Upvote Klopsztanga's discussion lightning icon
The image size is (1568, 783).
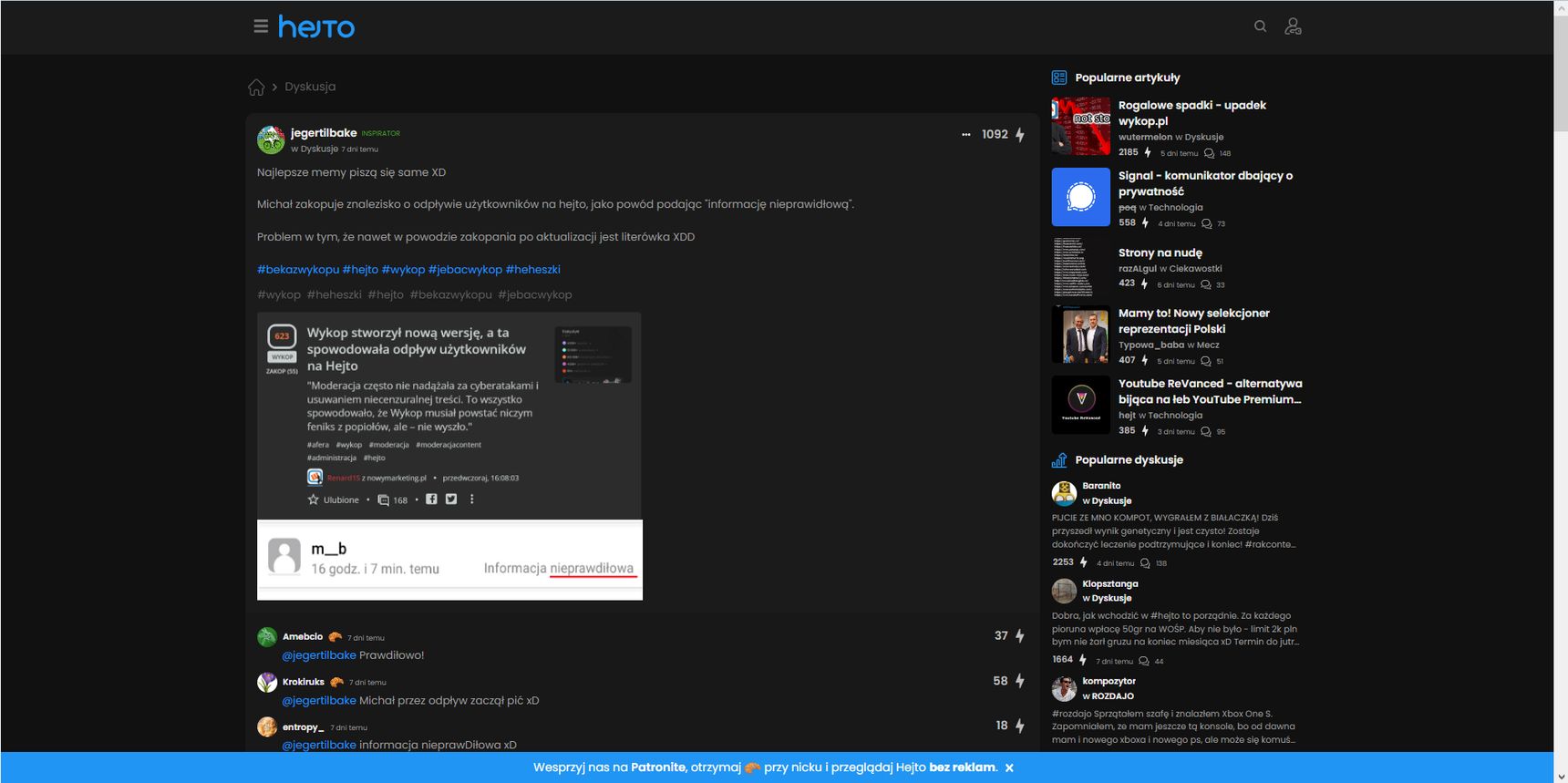pos(1083,660)
